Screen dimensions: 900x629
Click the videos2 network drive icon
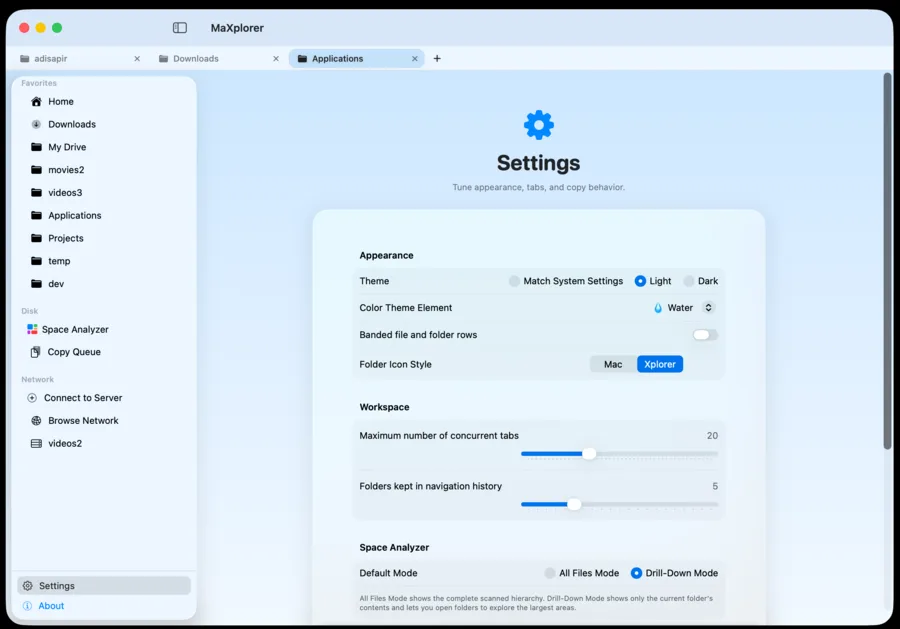click(36, 443)
